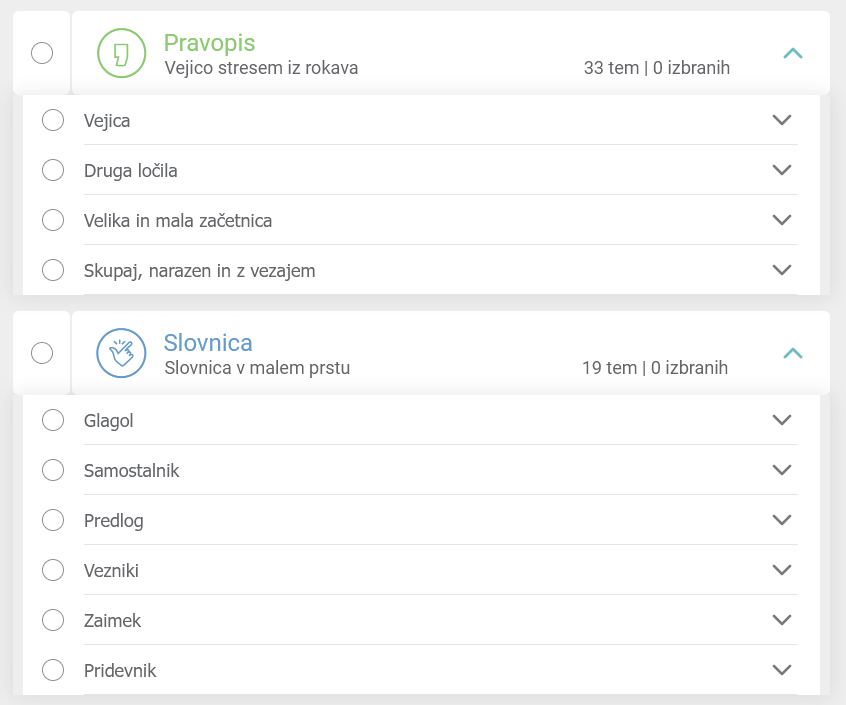Image resolution: width=846 pixels, height=705 pixels.
Task: Collapse the Pravopis section chevron
Action: [x=792, y=53]
